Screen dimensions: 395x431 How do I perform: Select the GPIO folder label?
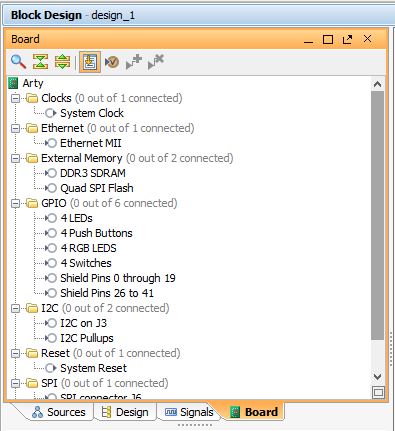[x=54, y=203]
